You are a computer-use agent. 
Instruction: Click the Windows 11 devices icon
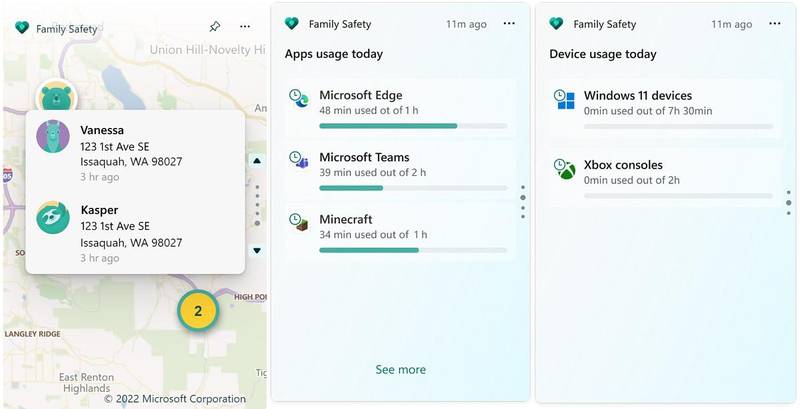click(564, 99)
